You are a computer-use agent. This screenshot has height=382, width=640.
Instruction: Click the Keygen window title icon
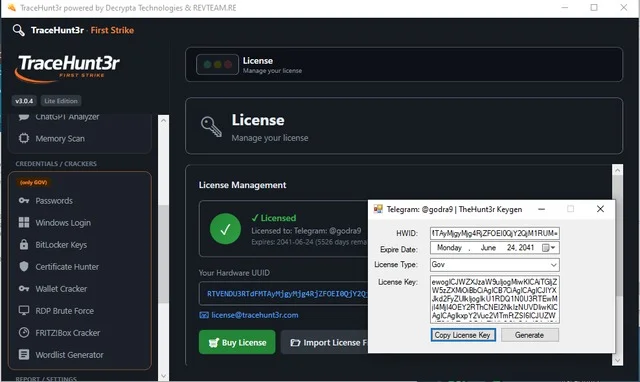coord(378,209)
